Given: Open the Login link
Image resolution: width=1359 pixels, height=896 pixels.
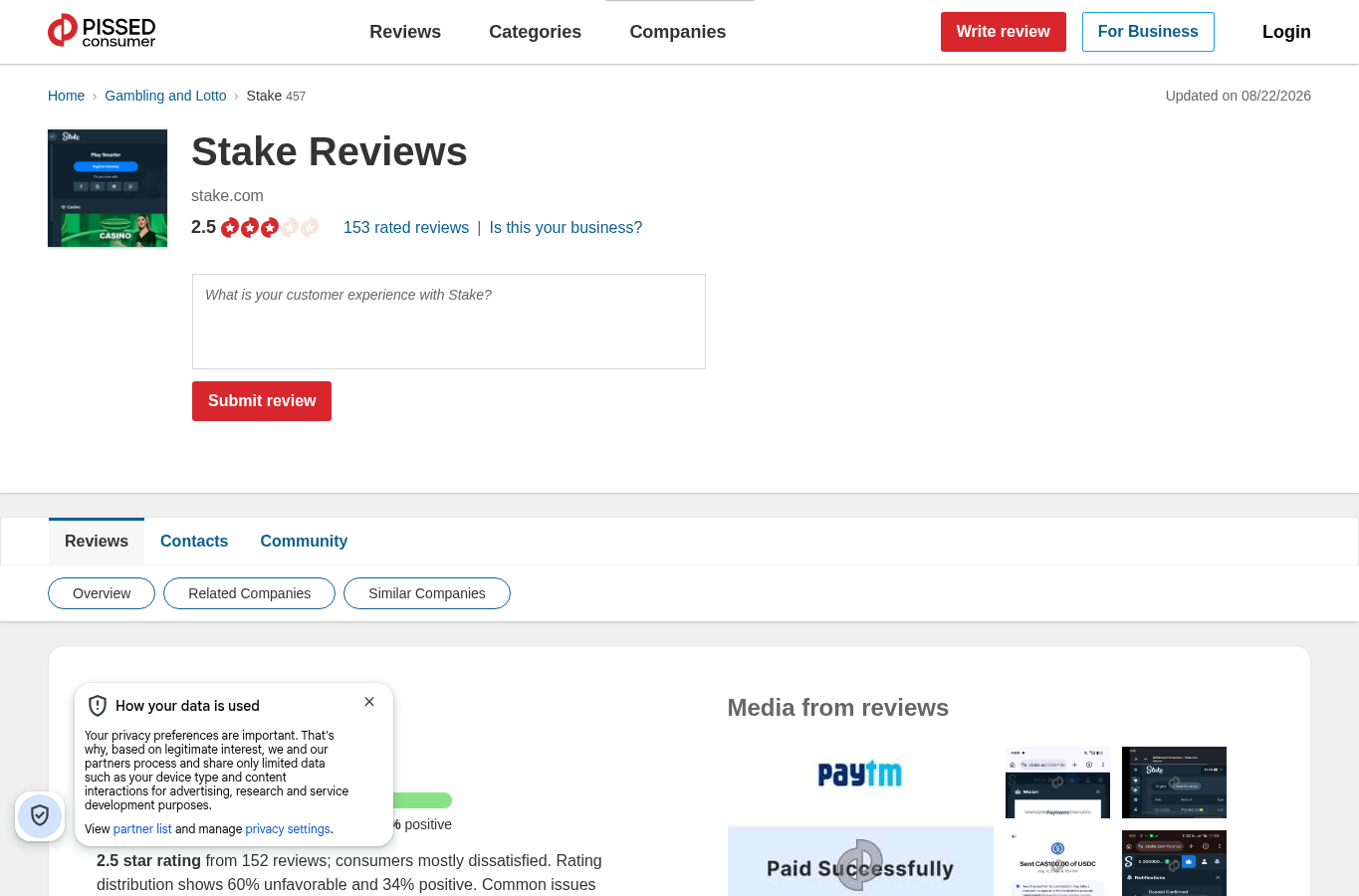Looking at the screenshot, I should [x=1286, y=32].
